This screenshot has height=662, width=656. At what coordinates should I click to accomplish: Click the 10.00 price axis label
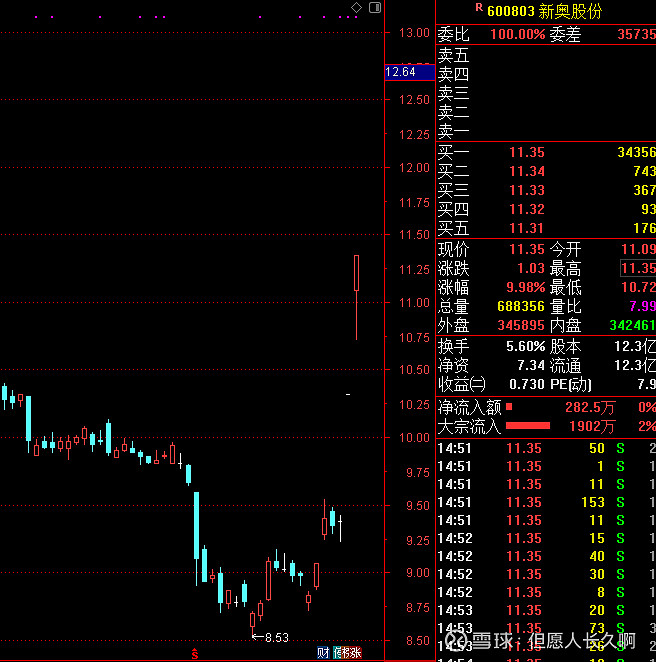(414, 438)
